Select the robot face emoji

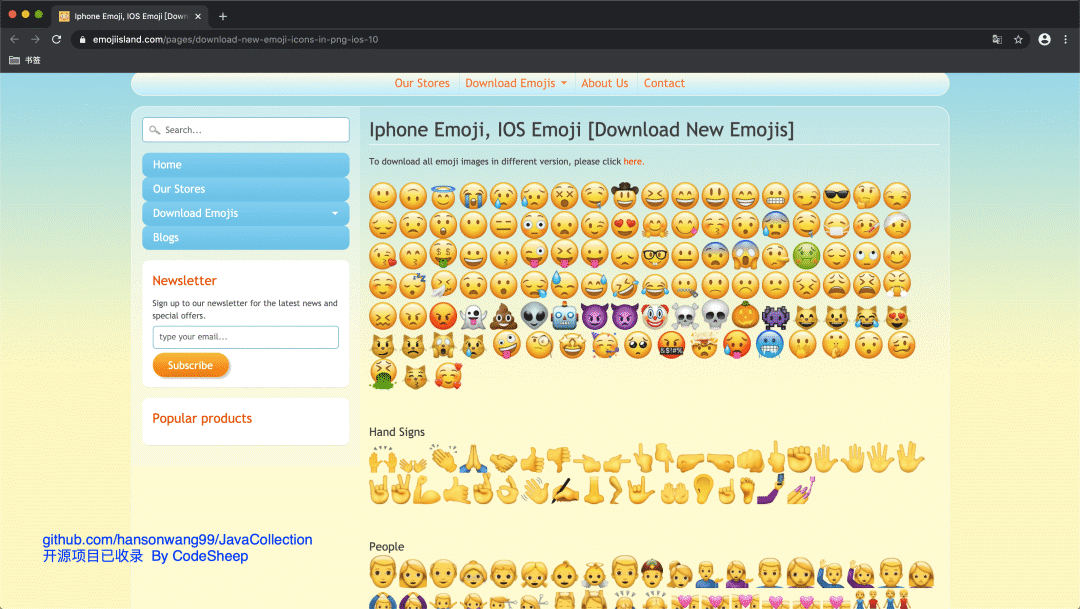coord(564,316)
